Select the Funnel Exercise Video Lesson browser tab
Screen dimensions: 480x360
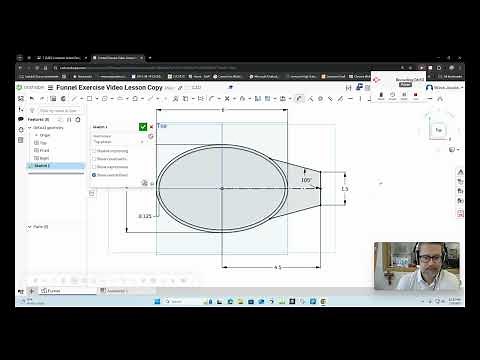(x=117, y=58)
